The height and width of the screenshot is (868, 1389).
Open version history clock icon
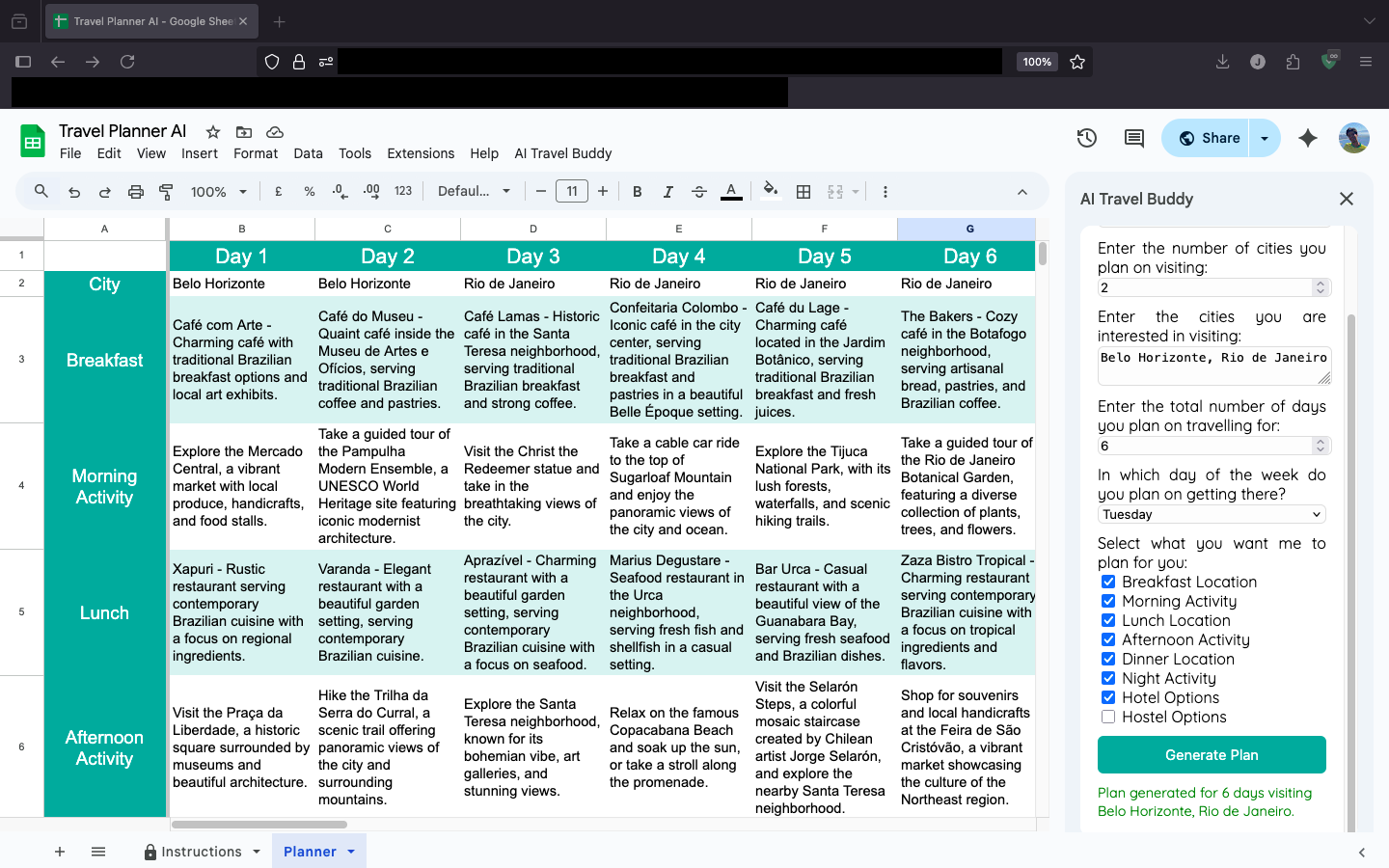pyautogui.click(x=1087, y=138)
